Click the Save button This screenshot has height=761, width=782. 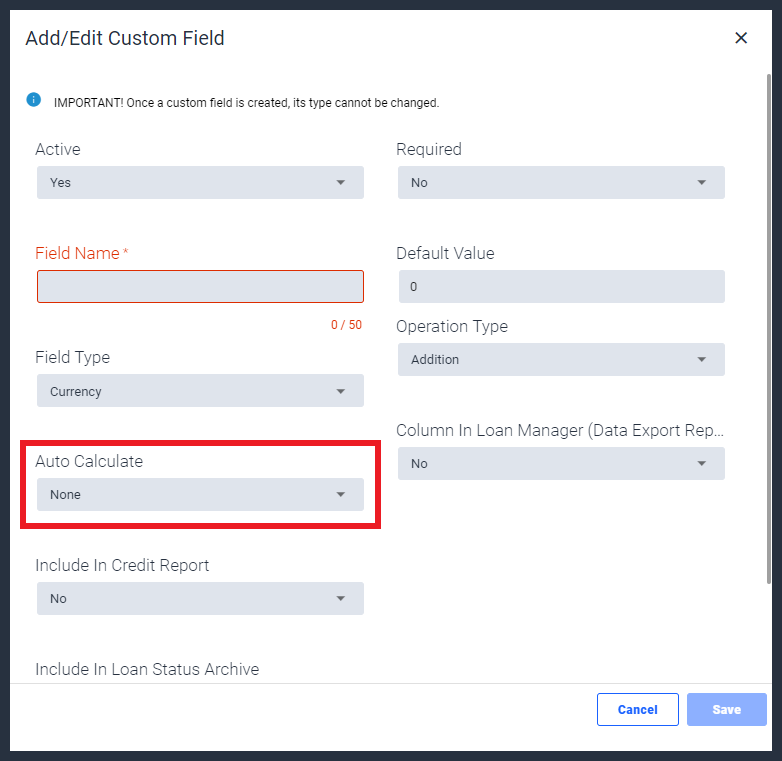(x=727, y=709)
